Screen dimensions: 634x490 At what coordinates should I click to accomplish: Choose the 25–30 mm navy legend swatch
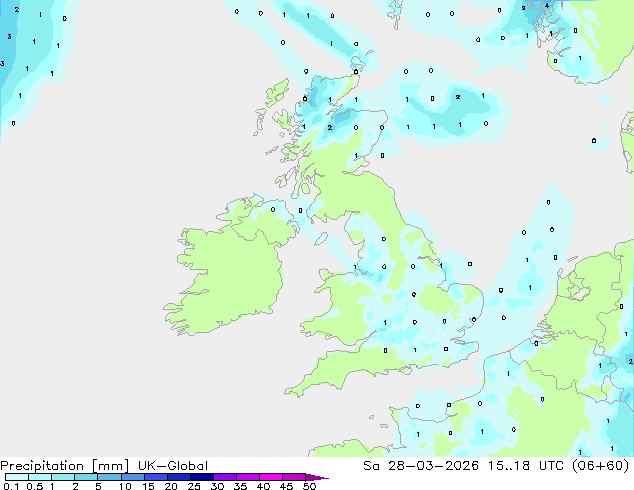(x=202, y=477)
